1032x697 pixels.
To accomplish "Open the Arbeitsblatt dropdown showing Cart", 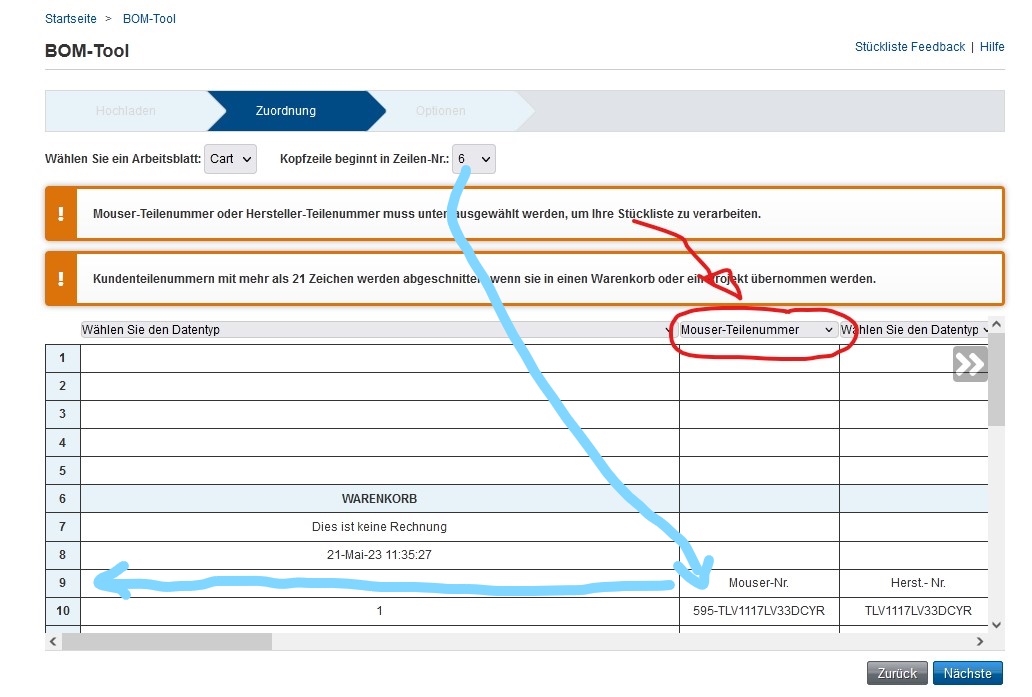I will pos(230,159).
